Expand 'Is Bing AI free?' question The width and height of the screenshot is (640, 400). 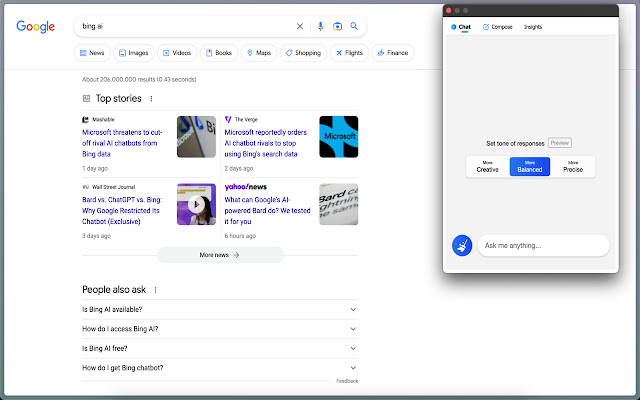[x=220, y=349]
